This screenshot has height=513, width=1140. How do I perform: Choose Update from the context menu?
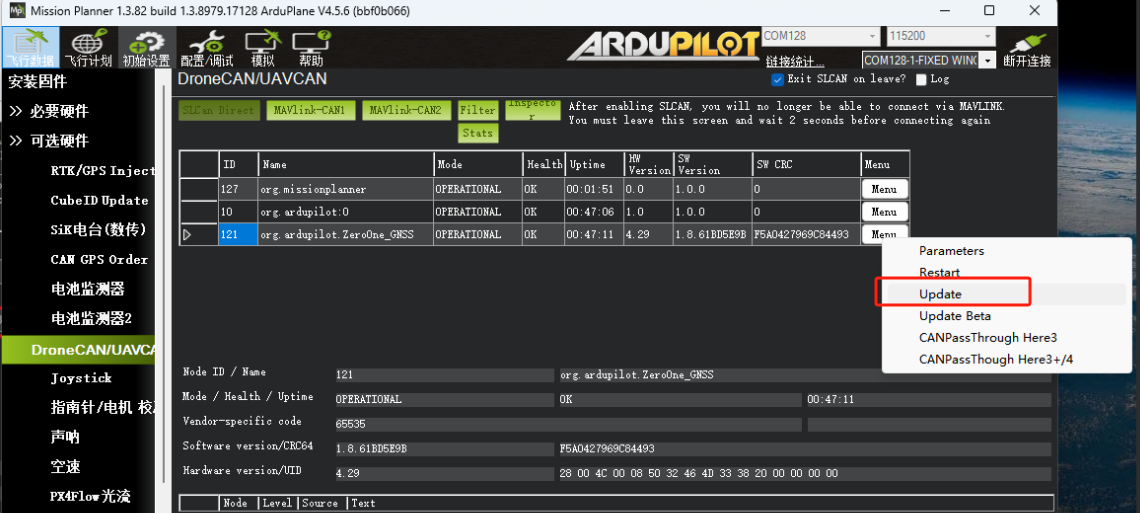click(940, 294)
